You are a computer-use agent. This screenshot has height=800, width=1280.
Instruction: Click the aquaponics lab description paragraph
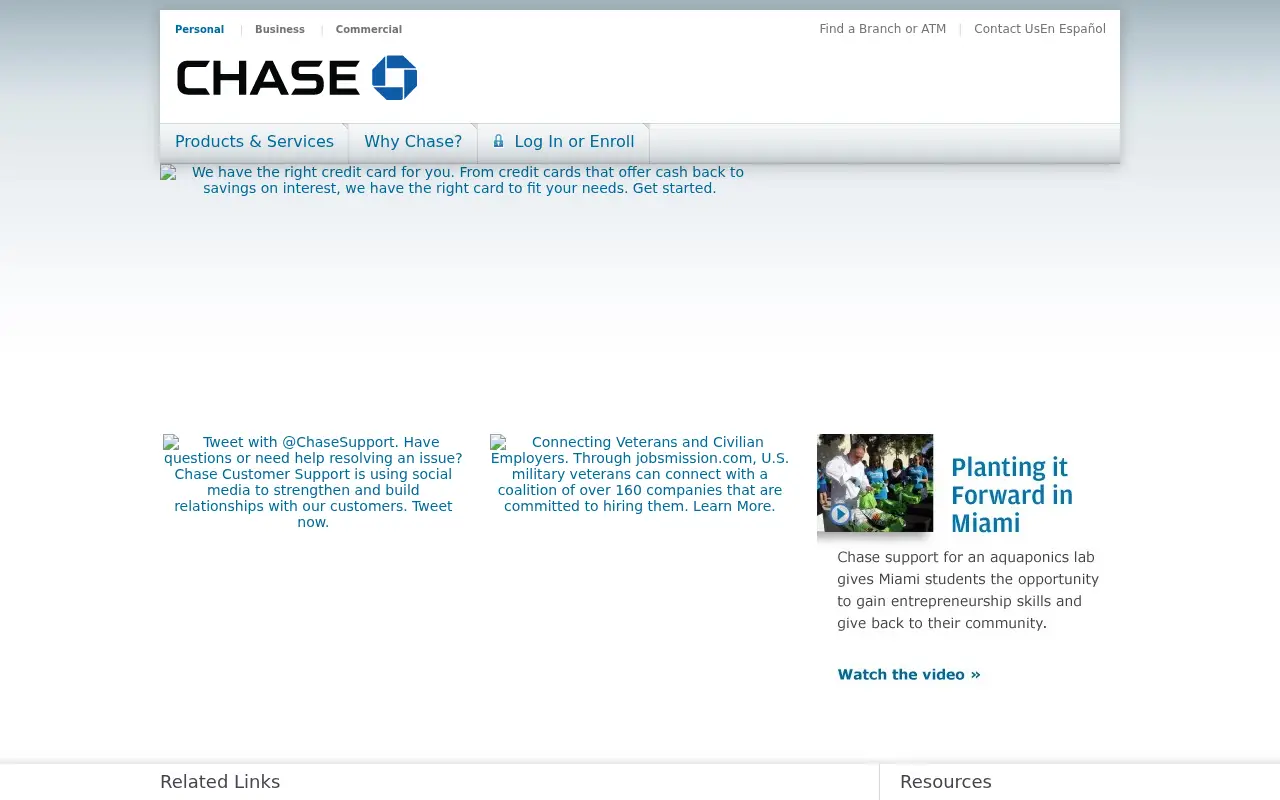pos(968,590)
